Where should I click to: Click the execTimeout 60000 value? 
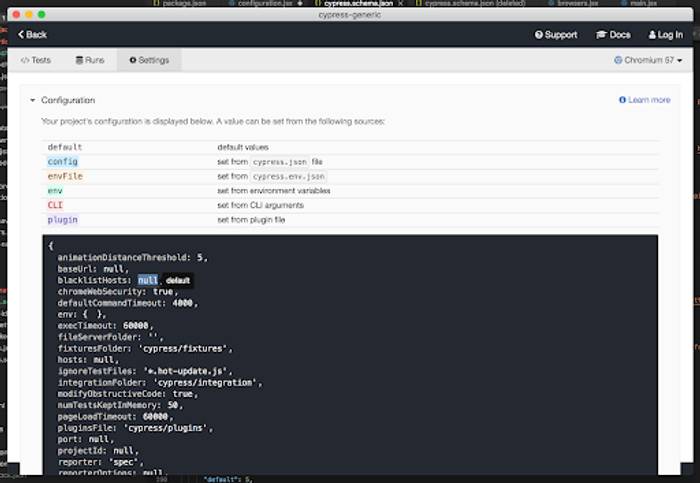(x=136, y=325)
